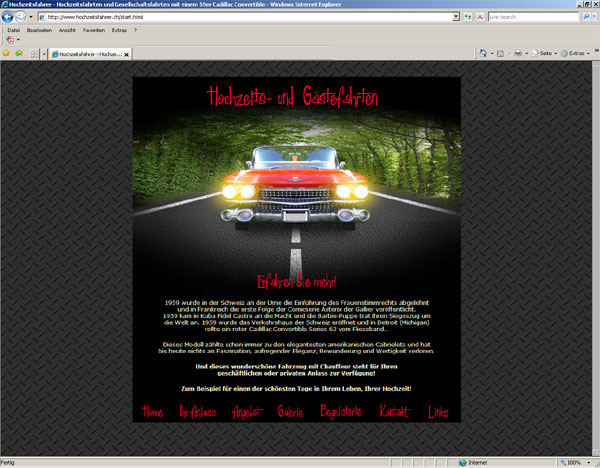Close the Hochzeitsfahrer tab
Image resolution: width=600 pixels, height=468 pixels.
(x=126, y=55)
